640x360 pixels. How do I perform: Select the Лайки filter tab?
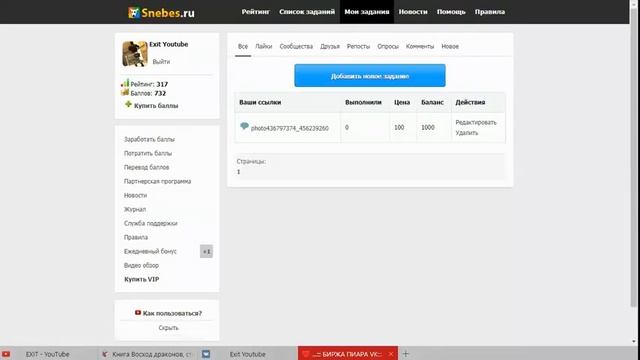point(264,47)
